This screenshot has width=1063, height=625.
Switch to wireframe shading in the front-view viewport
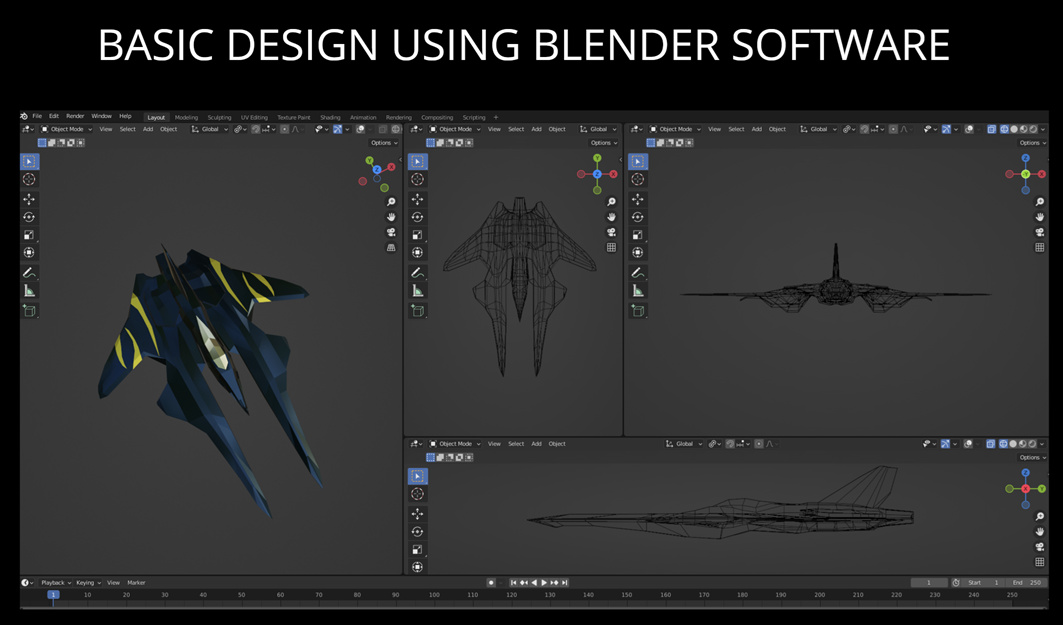click(1004, 129)
